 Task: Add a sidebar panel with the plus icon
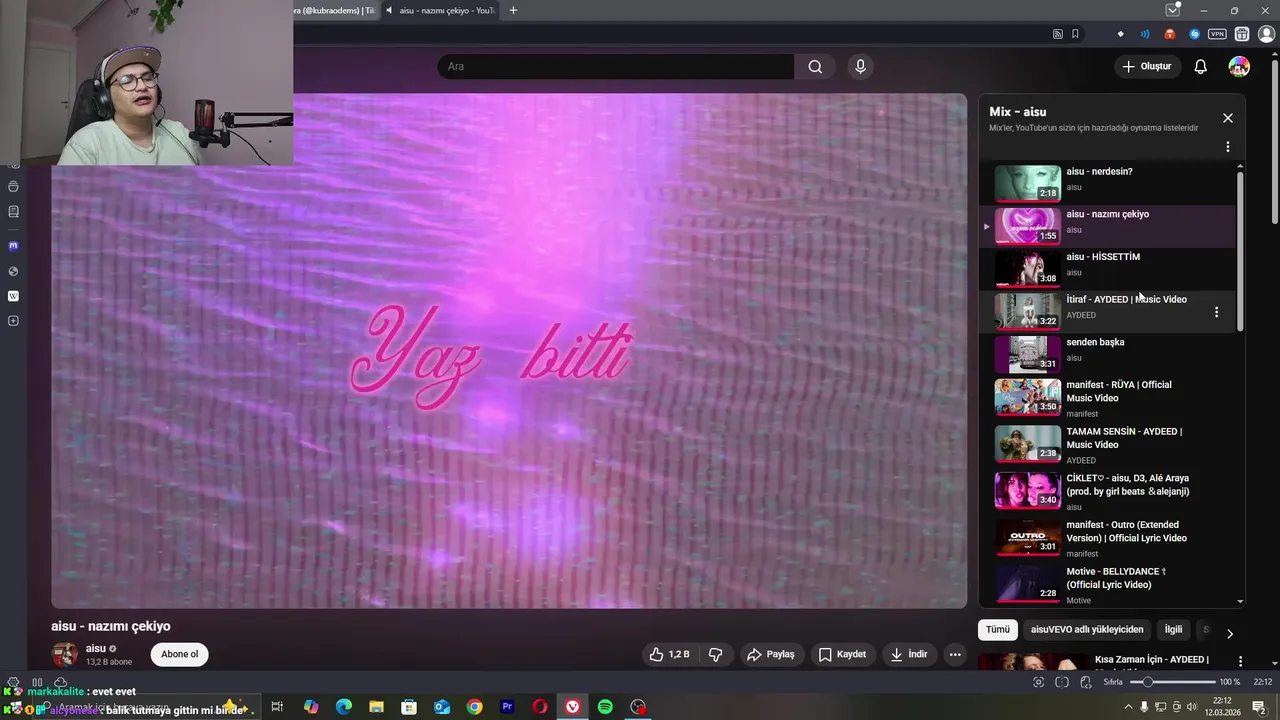coord(13,321)
